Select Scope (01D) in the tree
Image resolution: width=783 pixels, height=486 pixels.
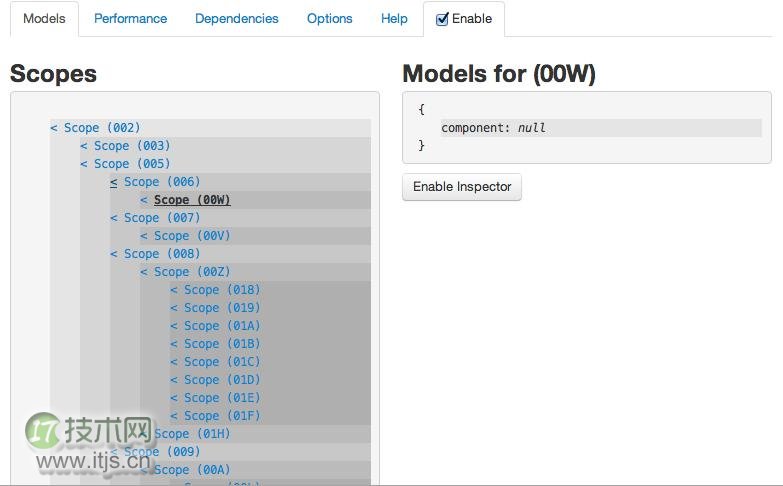tap(222, 380)
